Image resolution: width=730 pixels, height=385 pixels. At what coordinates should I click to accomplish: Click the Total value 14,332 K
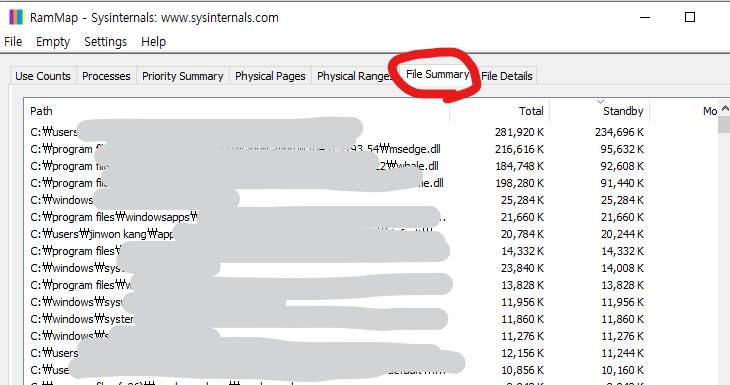(522, 251)
